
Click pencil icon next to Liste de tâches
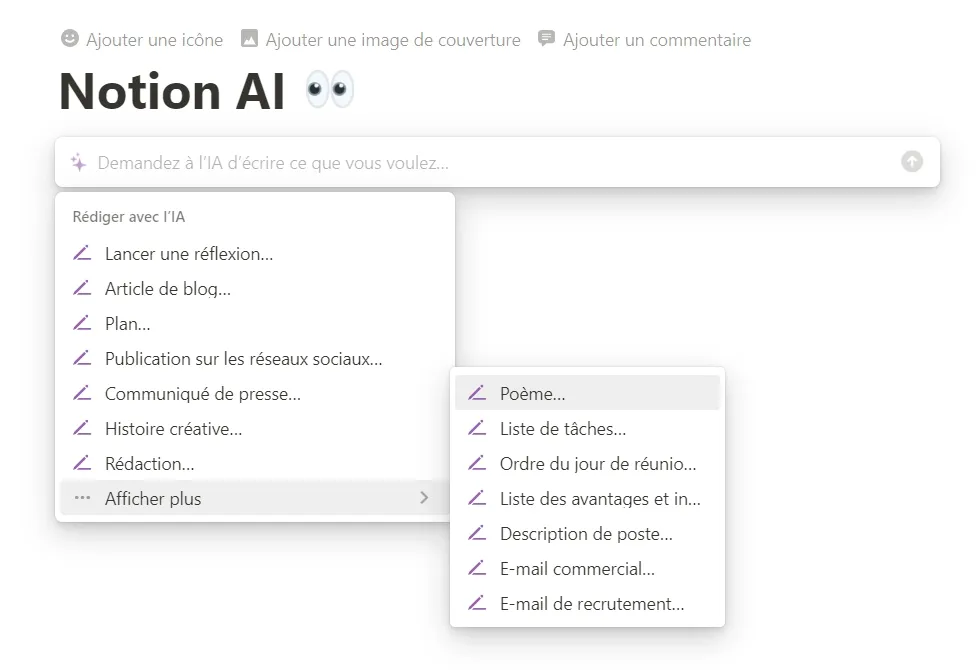(x=477, y=428)
